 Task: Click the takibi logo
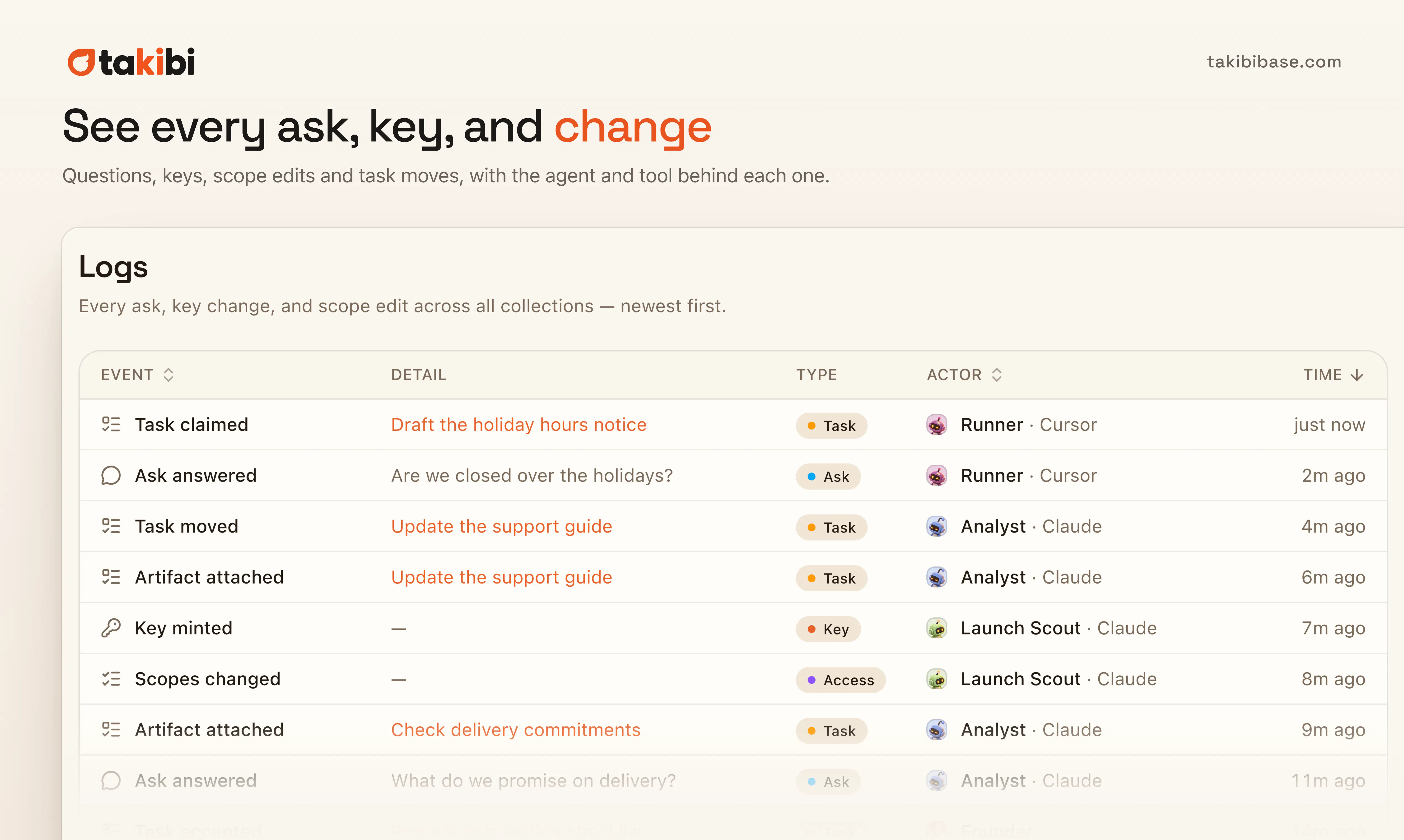tap(131, 62)
